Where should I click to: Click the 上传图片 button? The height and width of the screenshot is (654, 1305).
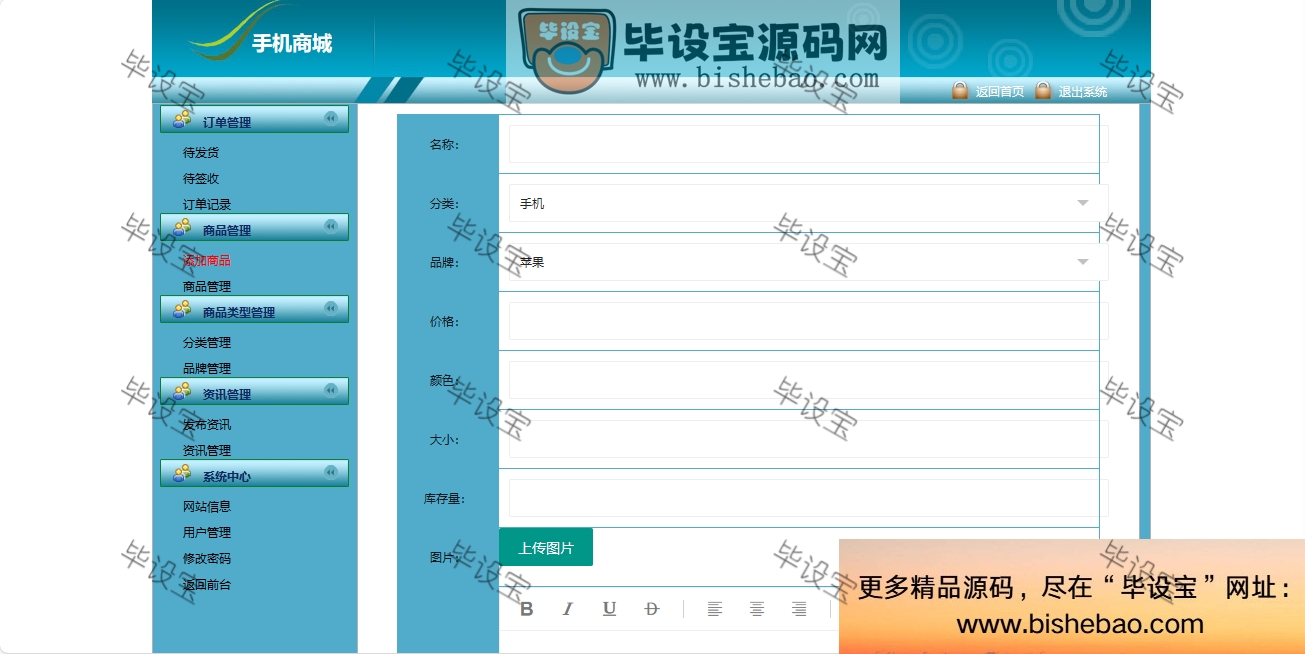(546, 547)
